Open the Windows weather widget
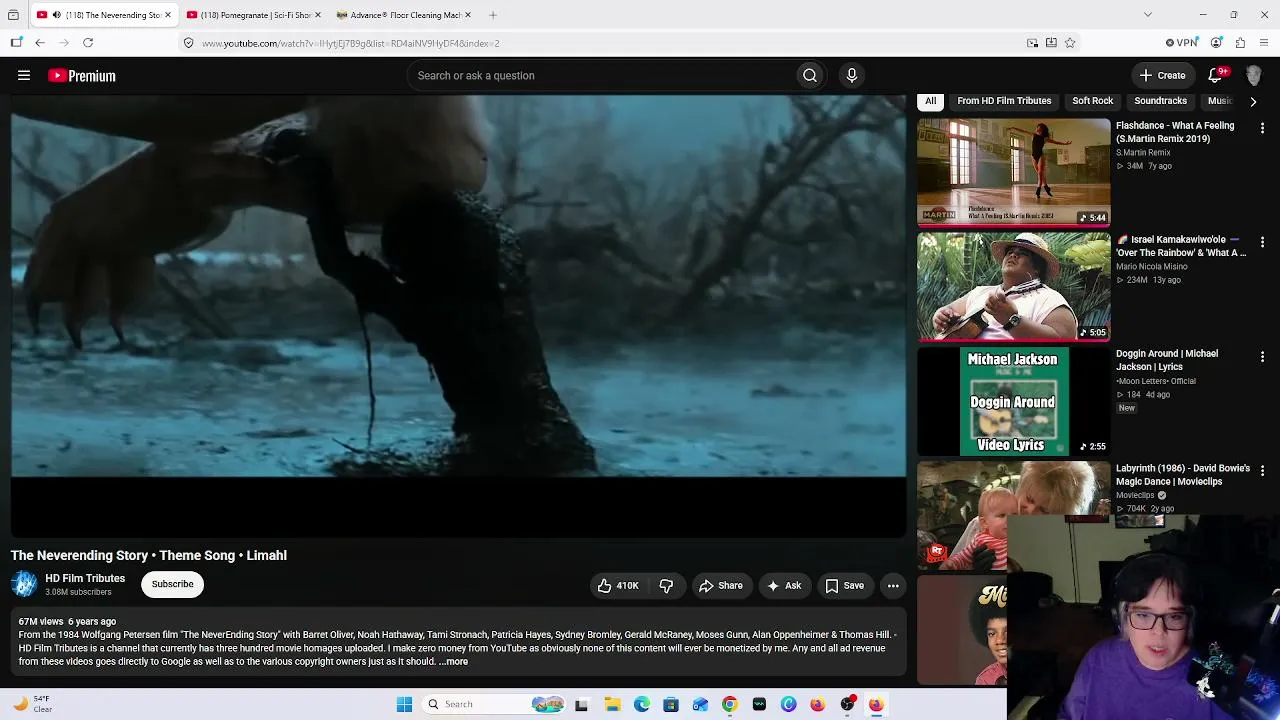 [x=32, y=704]
